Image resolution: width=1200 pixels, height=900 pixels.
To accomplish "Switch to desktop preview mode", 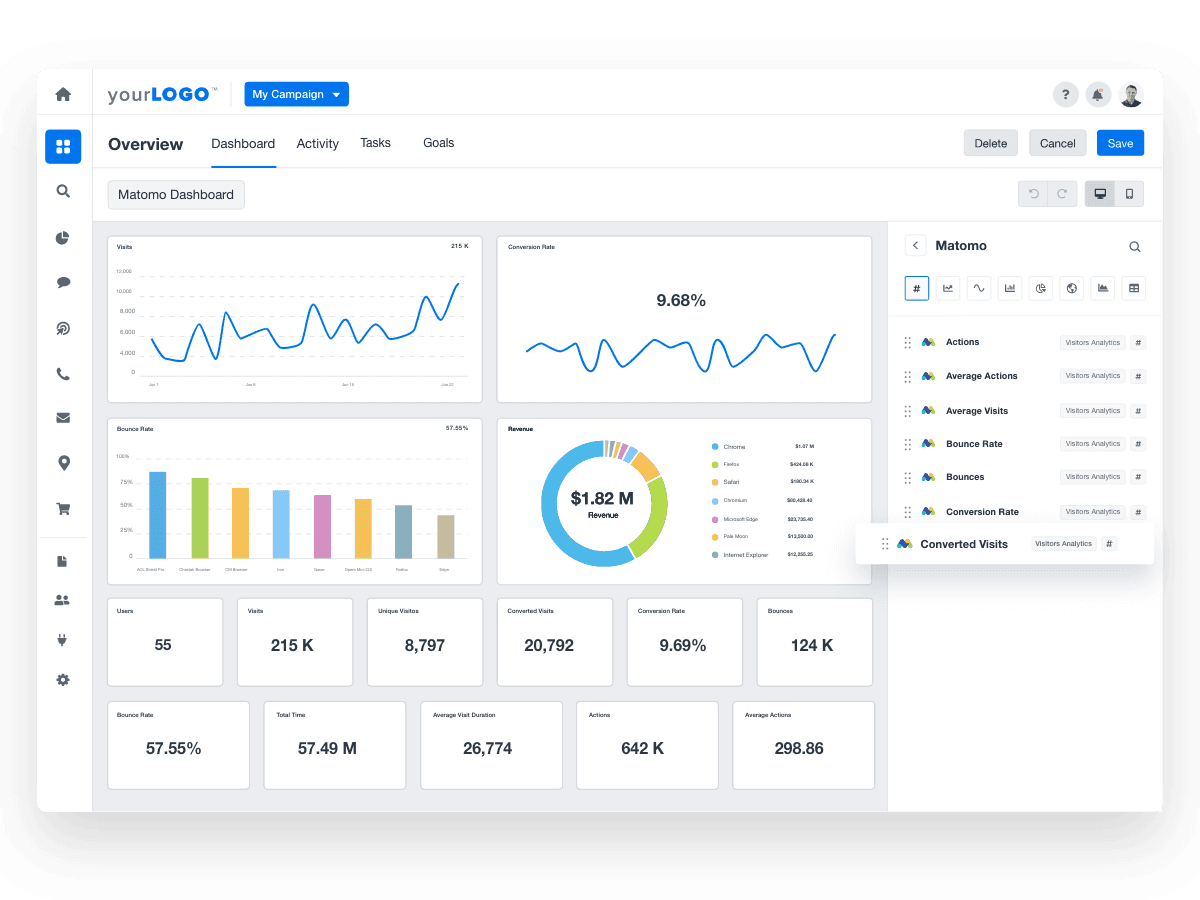I will 1100,194.
